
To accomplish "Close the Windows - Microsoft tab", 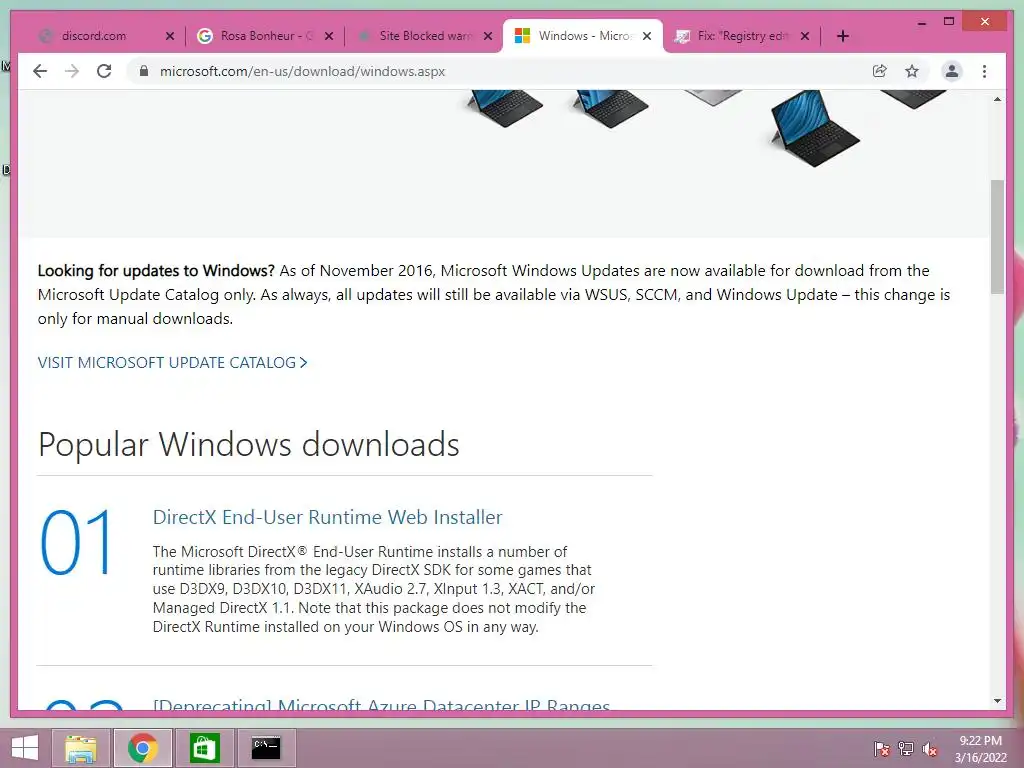I will point(647,36).
